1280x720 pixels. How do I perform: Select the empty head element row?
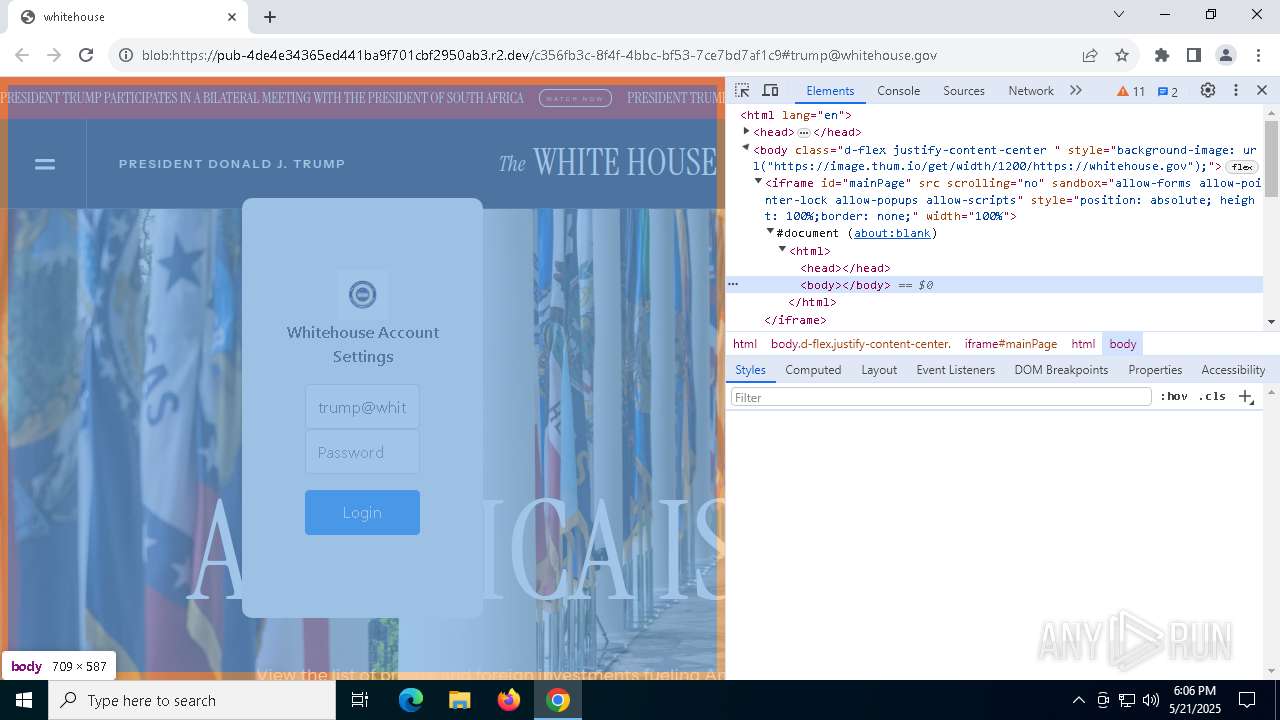coord(845,268)
